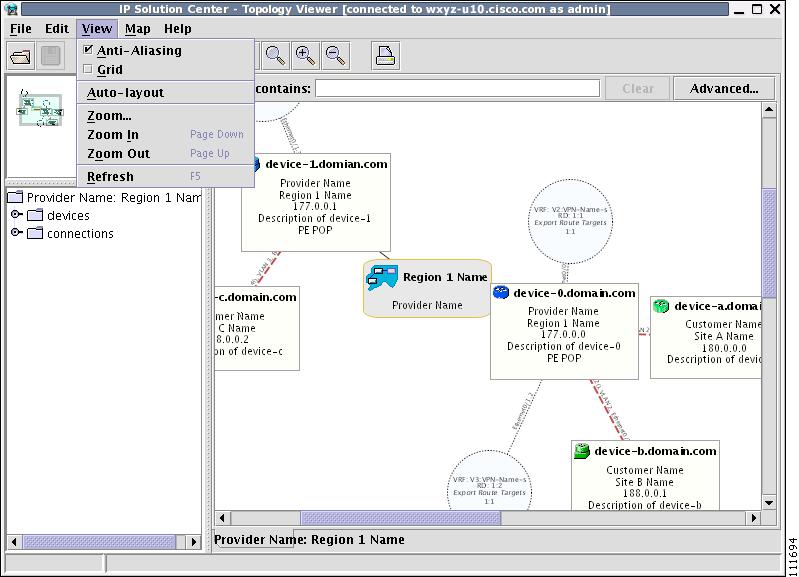
Task: Enable the Grid checkbox
Action: click(x=88, y=69)
